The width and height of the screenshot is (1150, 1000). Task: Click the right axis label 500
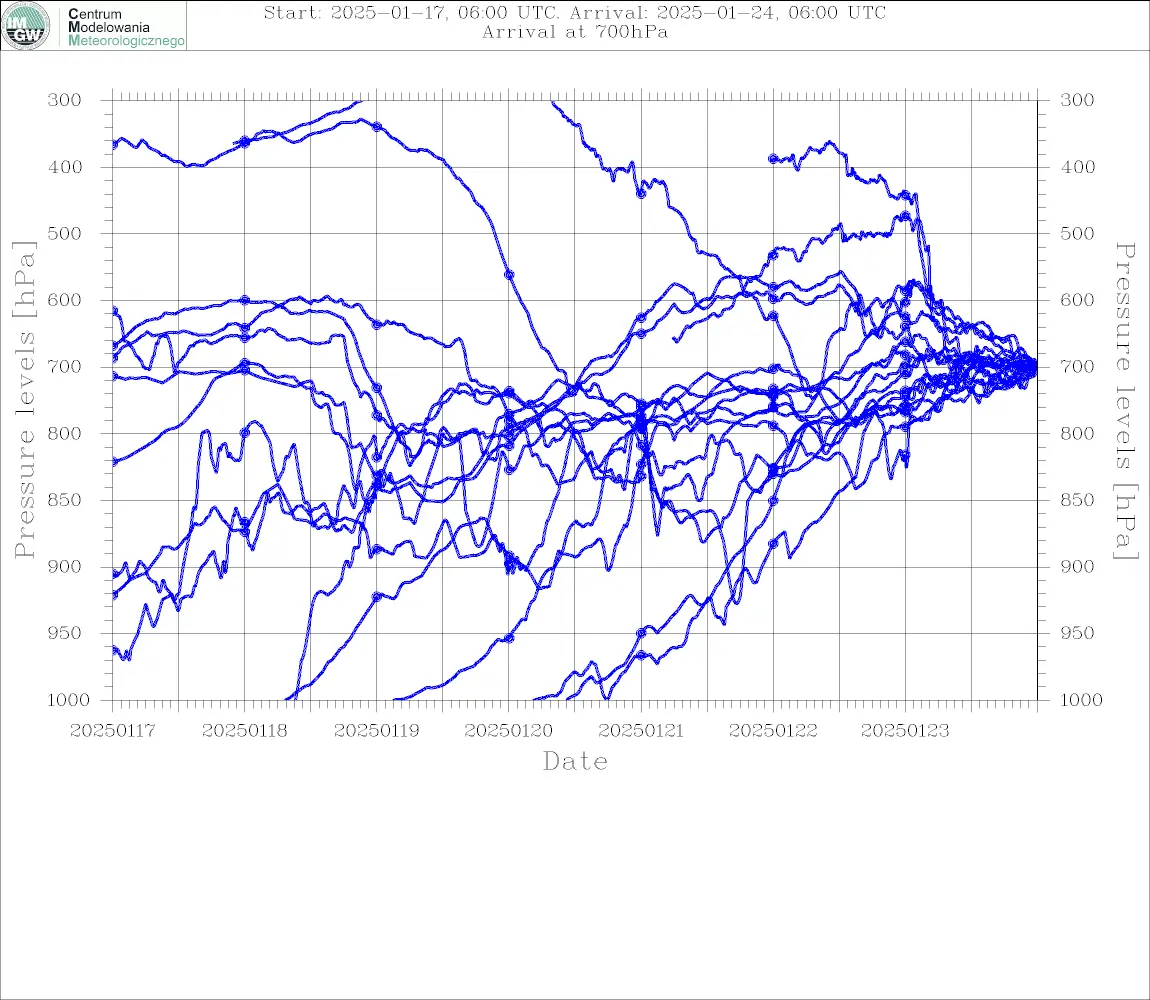1077,233
